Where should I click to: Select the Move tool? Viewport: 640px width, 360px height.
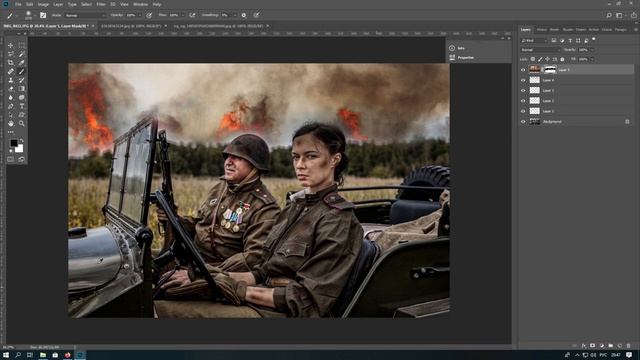[11, 45]
